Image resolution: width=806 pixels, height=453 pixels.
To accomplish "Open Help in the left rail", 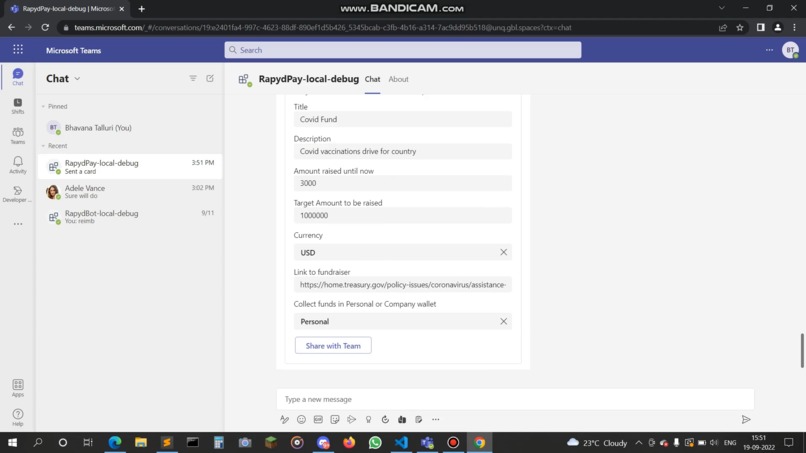I will point(17,417).
